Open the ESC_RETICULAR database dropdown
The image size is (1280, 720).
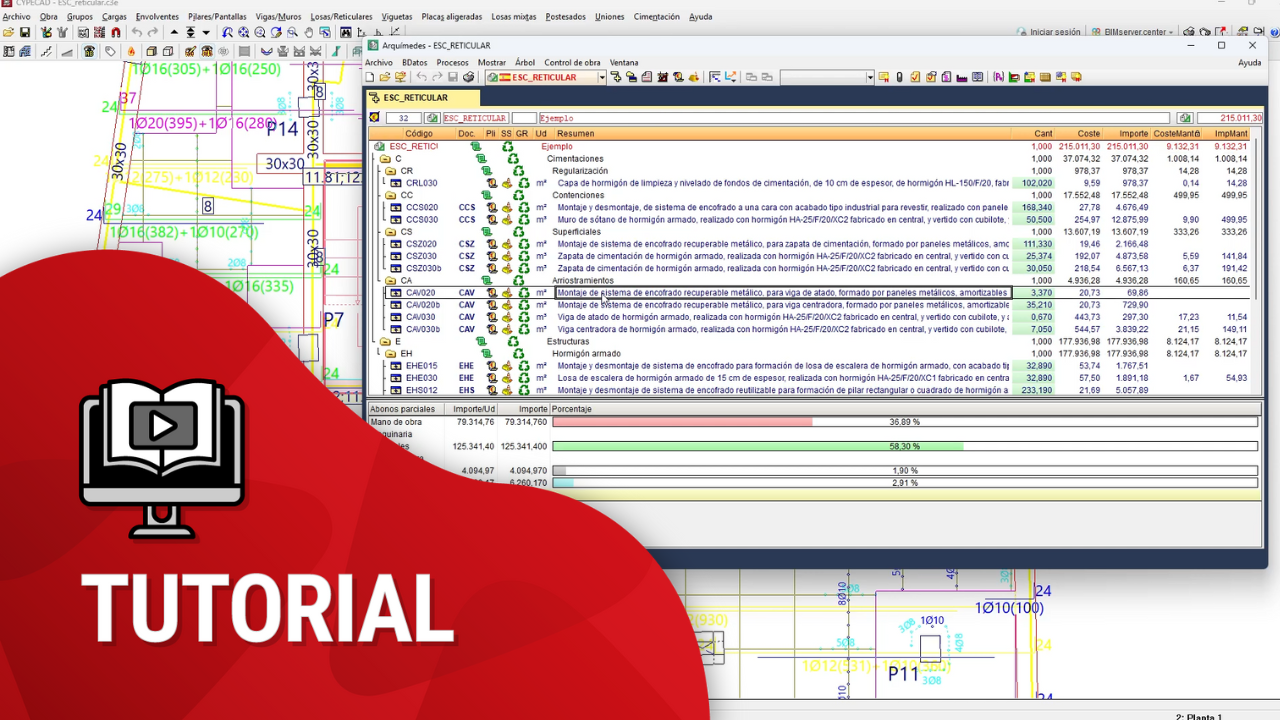coord(601,77)
